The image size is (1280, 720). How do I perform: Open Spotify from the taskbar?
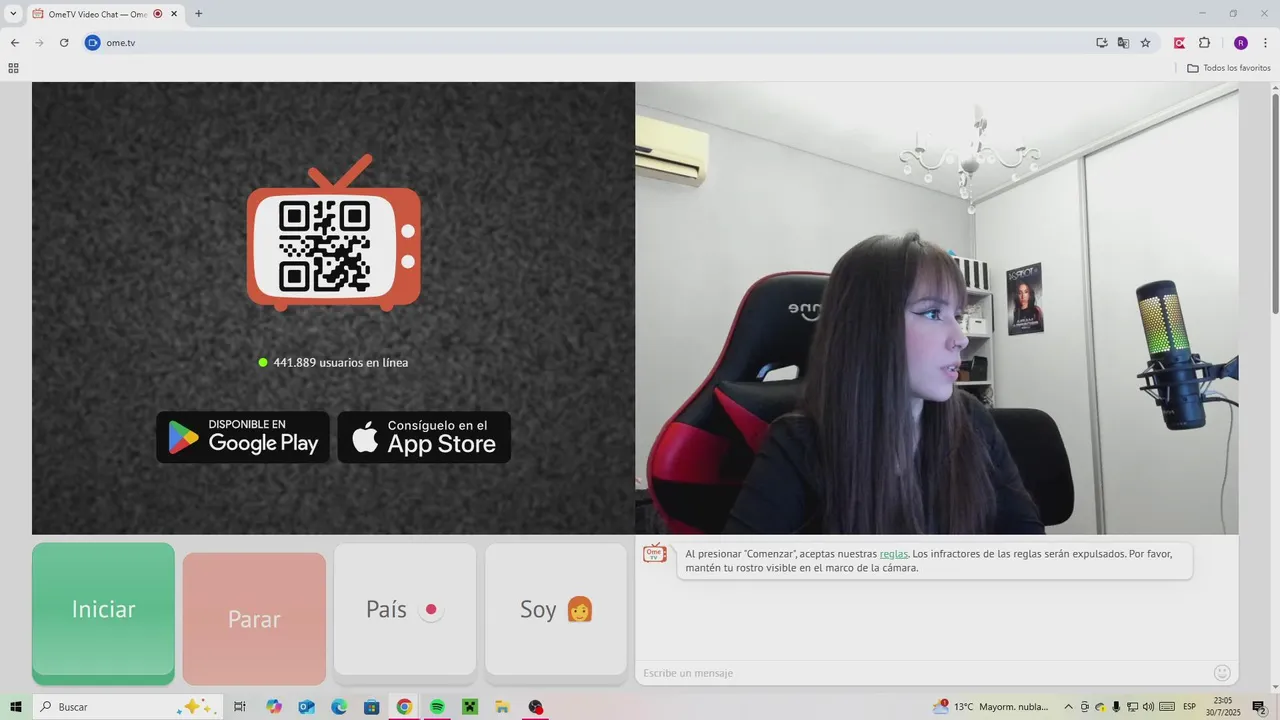pos(437,707)
